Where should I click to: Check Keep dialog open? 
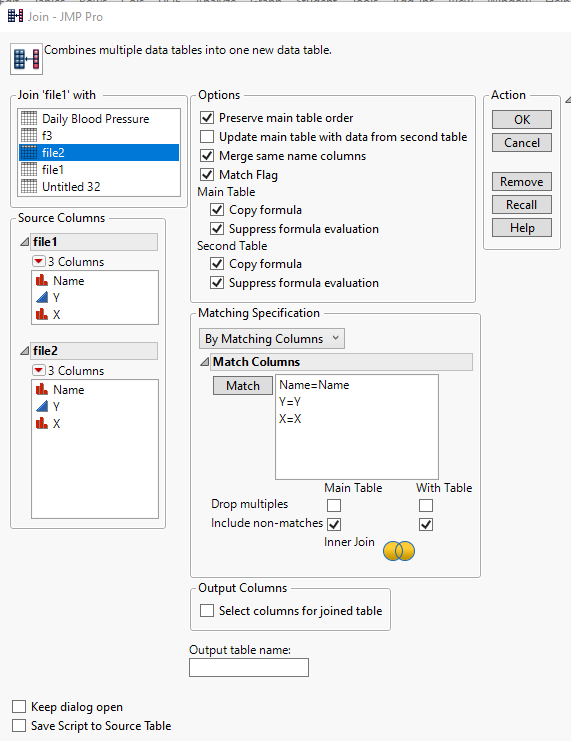tap(19, 707)
